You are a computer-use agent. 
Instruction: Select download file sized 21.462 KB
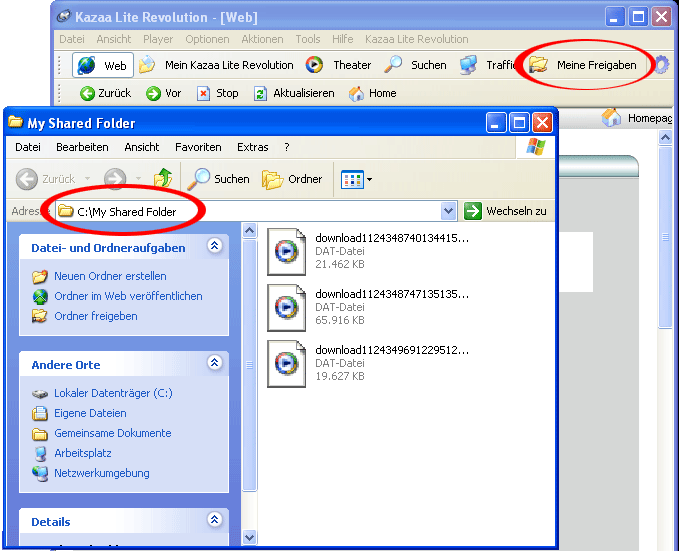point(368,251)
